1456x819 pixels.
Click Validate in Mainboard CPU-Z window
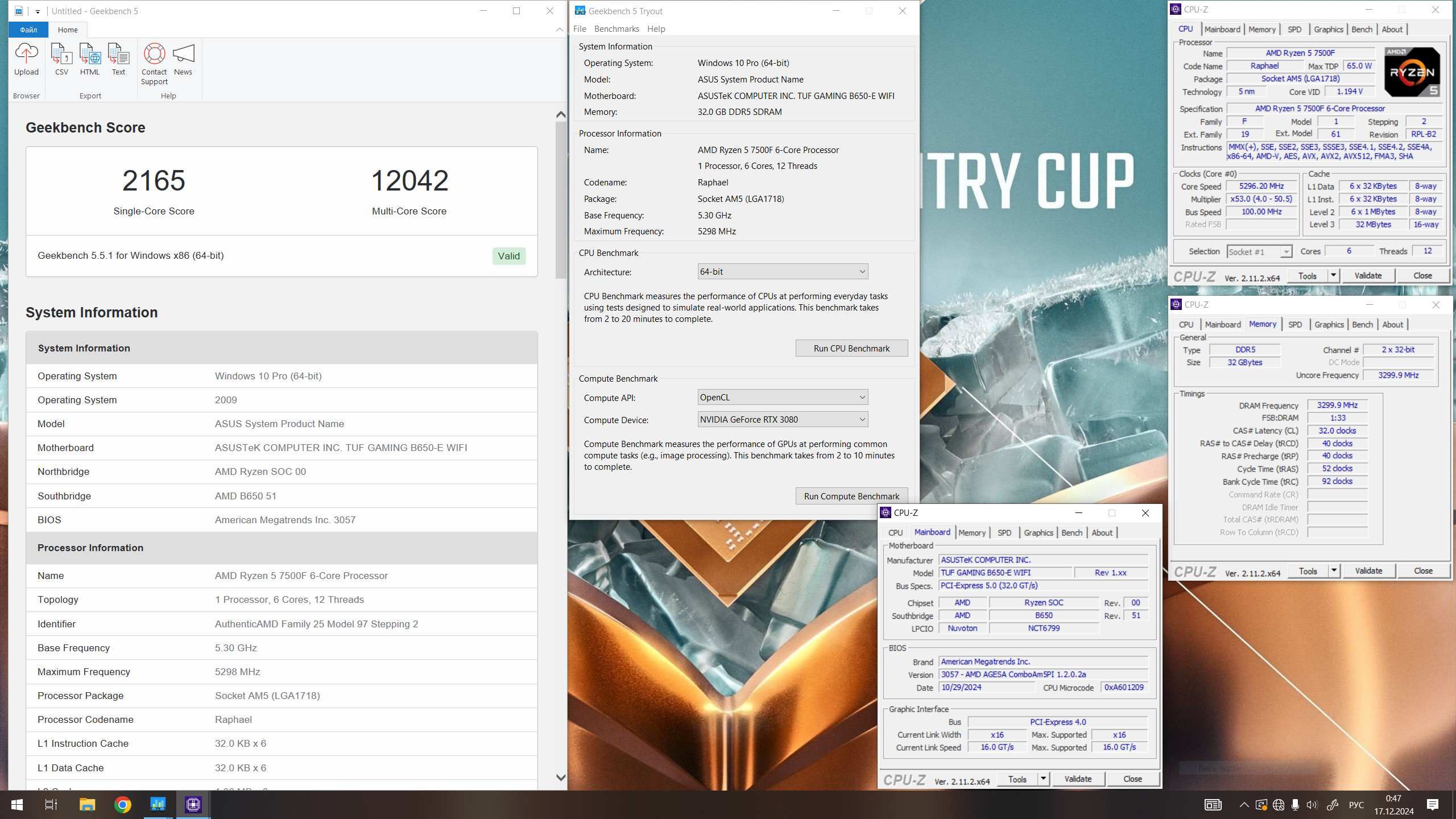tap(1078, 779)
